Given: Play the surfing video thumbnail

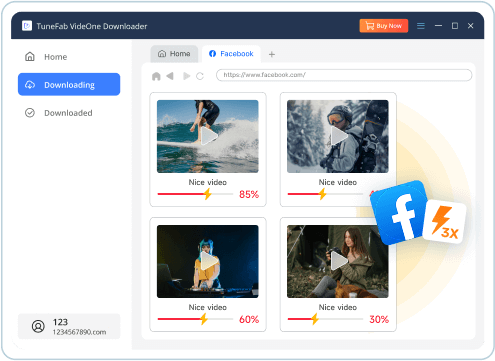Looking at the screenshot, I should click(208, 136).
